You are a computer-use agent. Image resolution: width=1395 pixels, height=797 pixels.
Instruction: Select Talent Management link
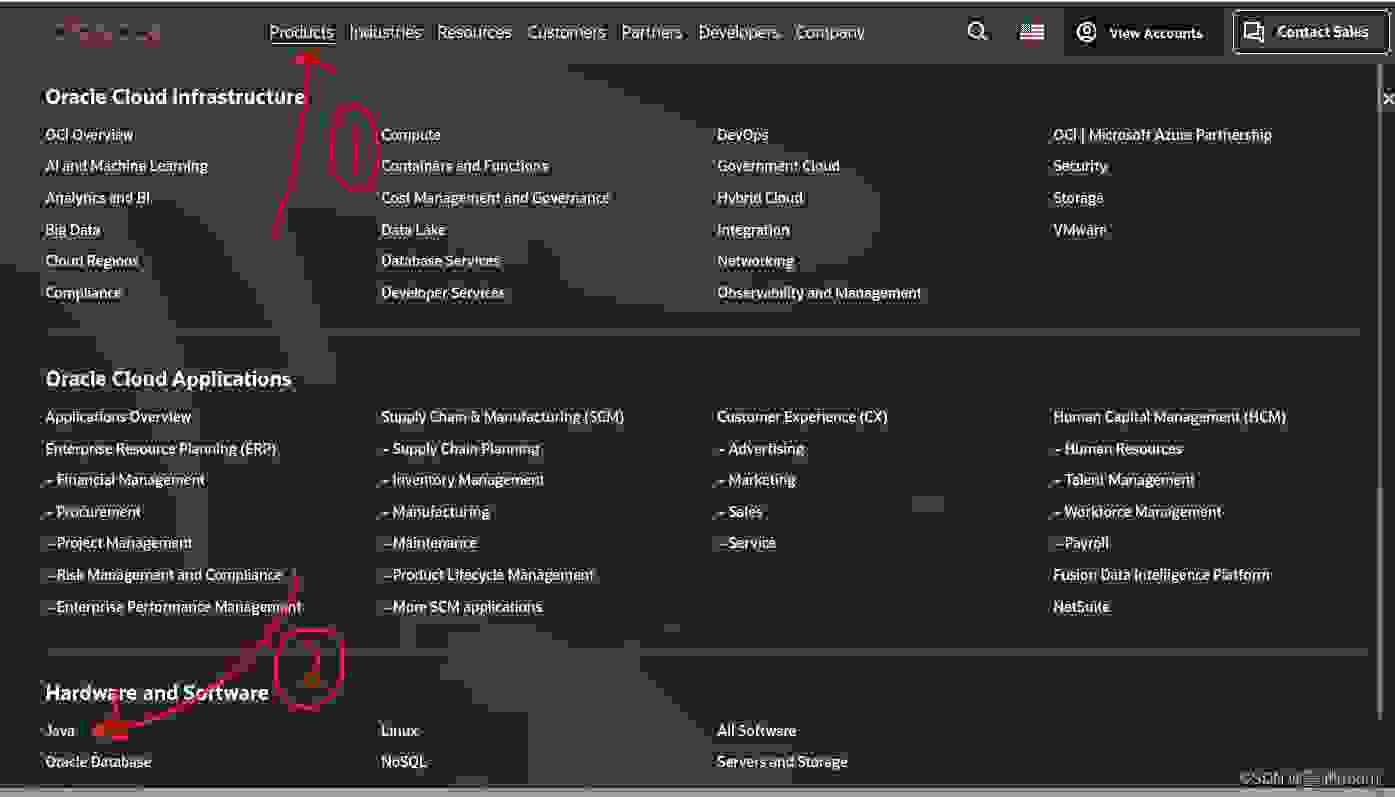1124,480
